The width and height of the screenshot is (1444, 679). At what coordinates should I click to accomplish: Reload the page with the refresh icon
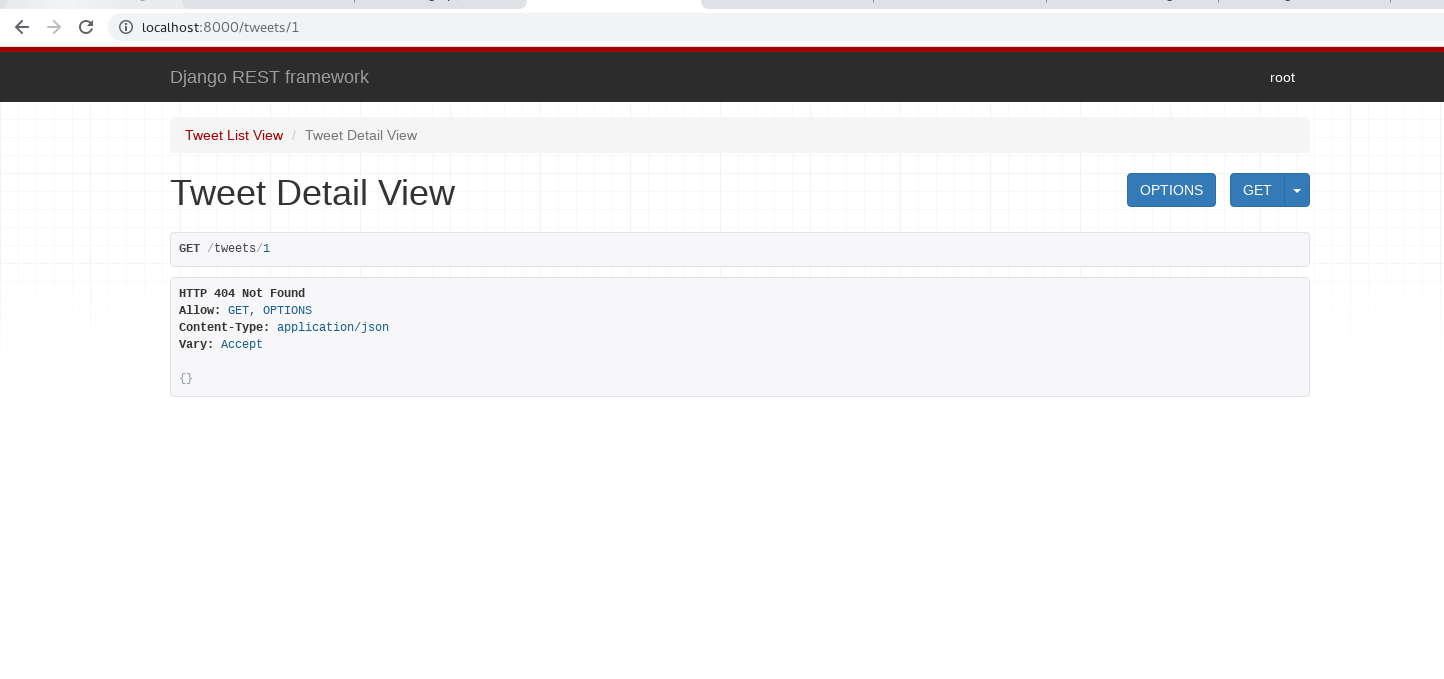point(86,27)
